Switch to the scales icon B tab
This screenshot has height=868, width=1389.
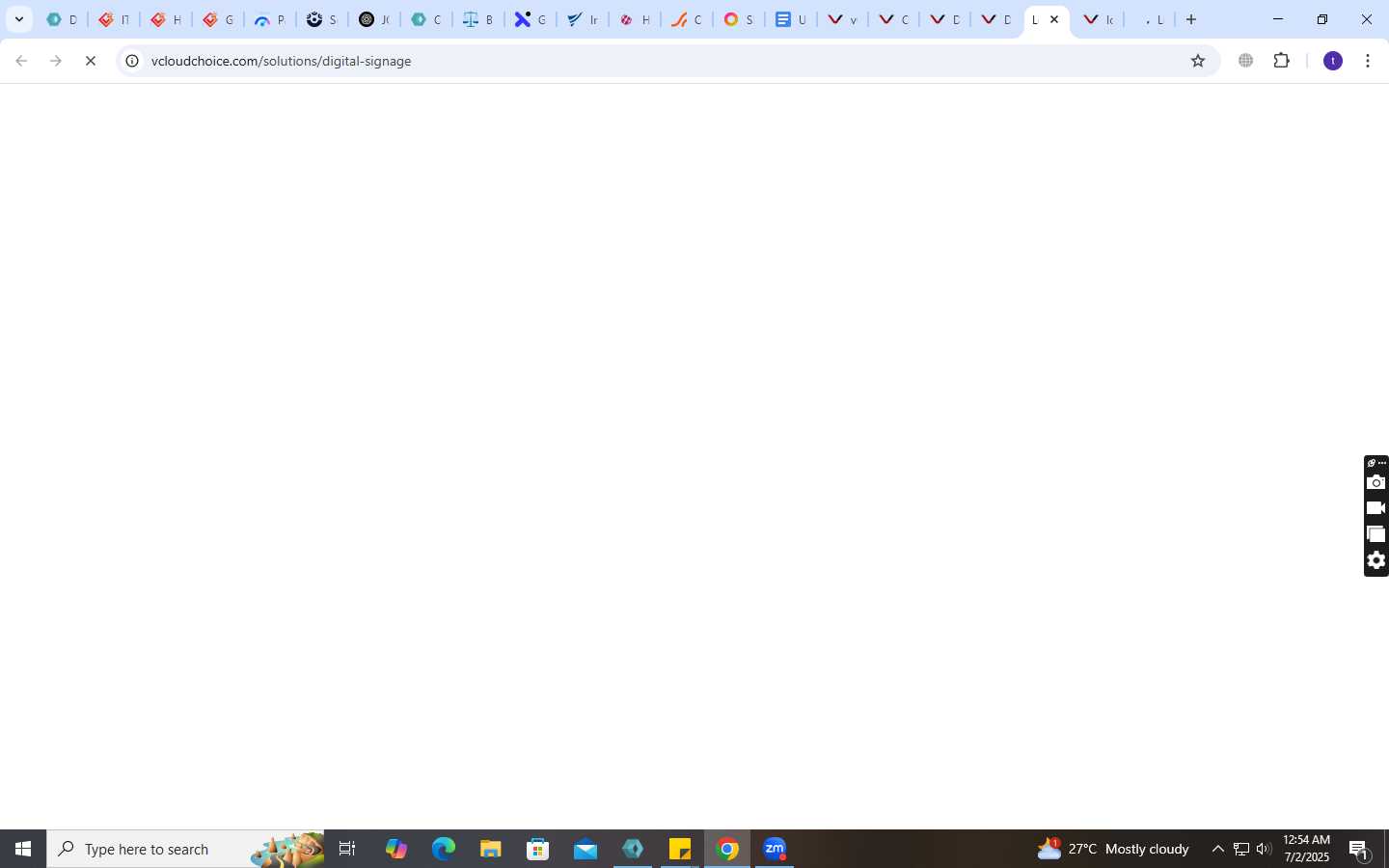click(x=478, y=19)
